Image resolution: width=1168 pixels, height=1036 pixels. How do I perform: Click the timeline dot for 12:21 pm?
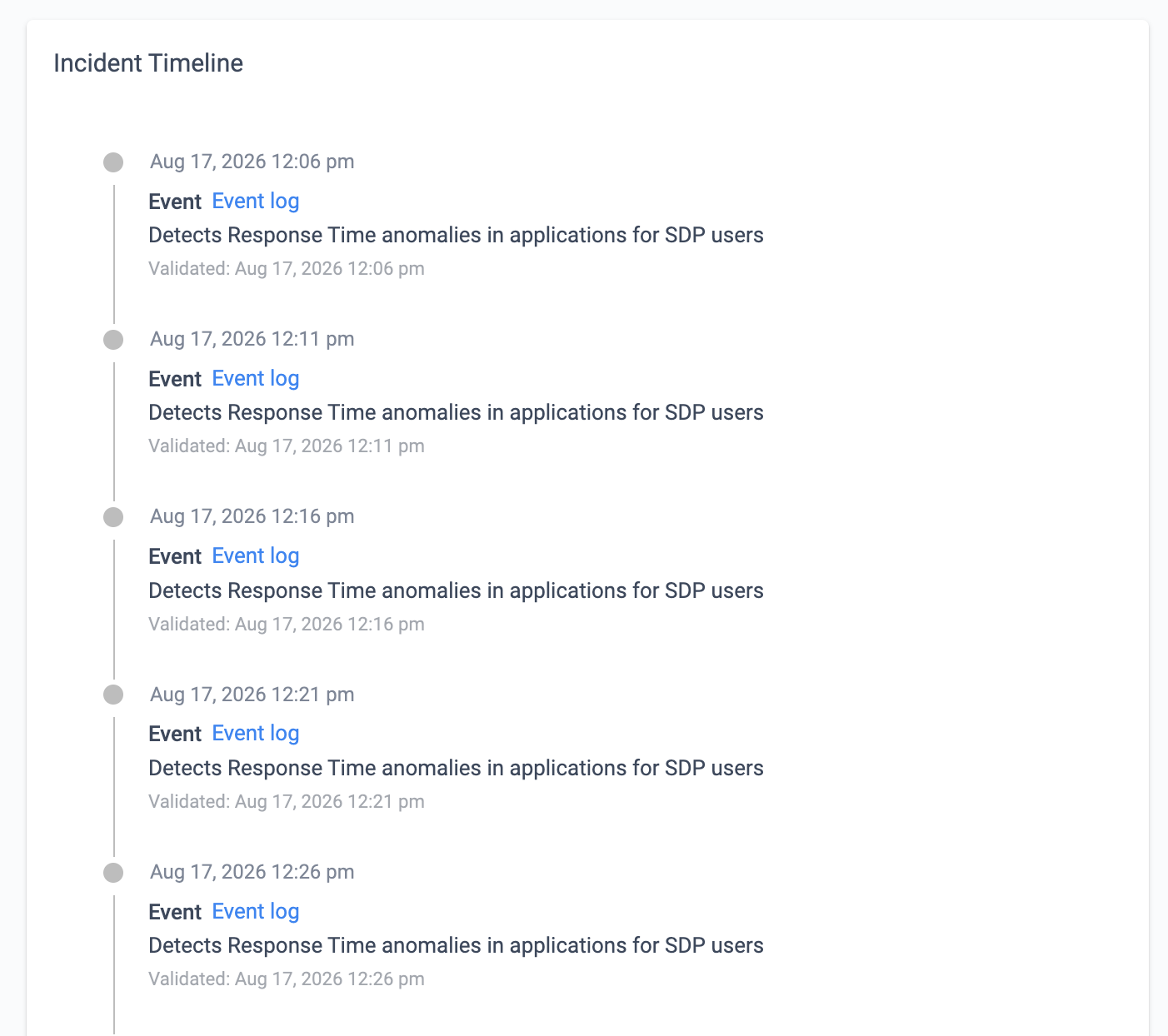[x=113, y=695]
